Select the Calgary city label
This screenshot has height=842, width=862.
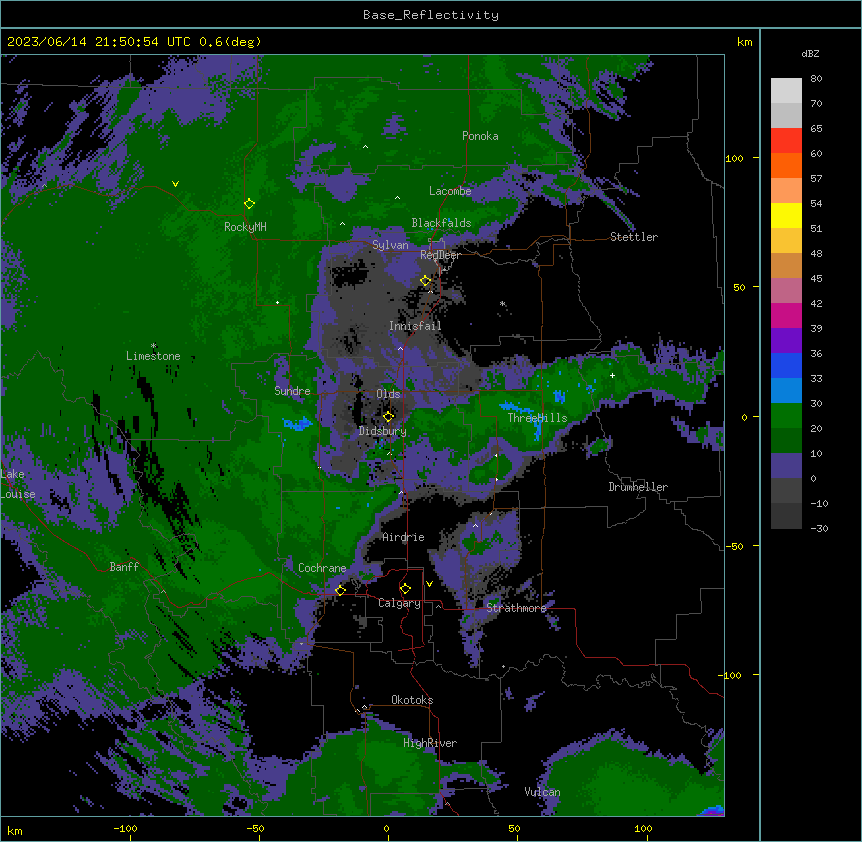[x=400, y=603]
